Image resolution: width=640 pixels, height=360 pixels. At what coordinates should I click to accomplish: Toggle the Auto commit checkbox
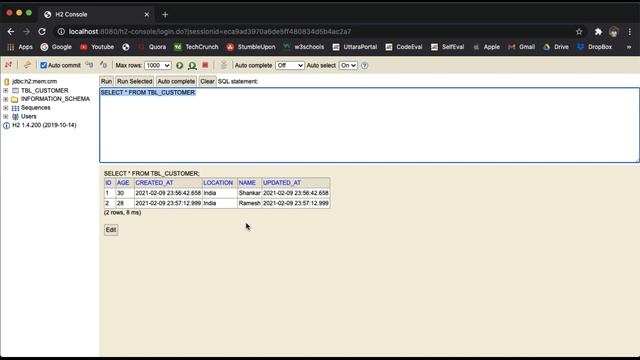pyautogui.click(x=43, y=65)
